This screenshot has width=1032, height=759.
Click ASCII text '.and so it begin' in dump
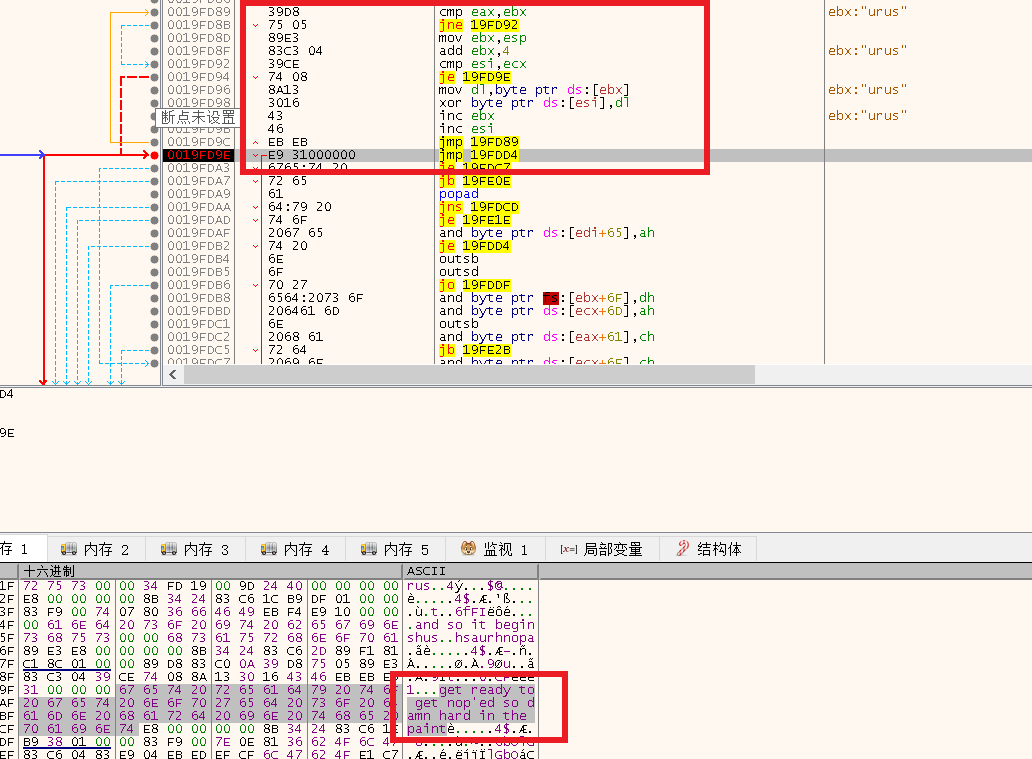471,625
